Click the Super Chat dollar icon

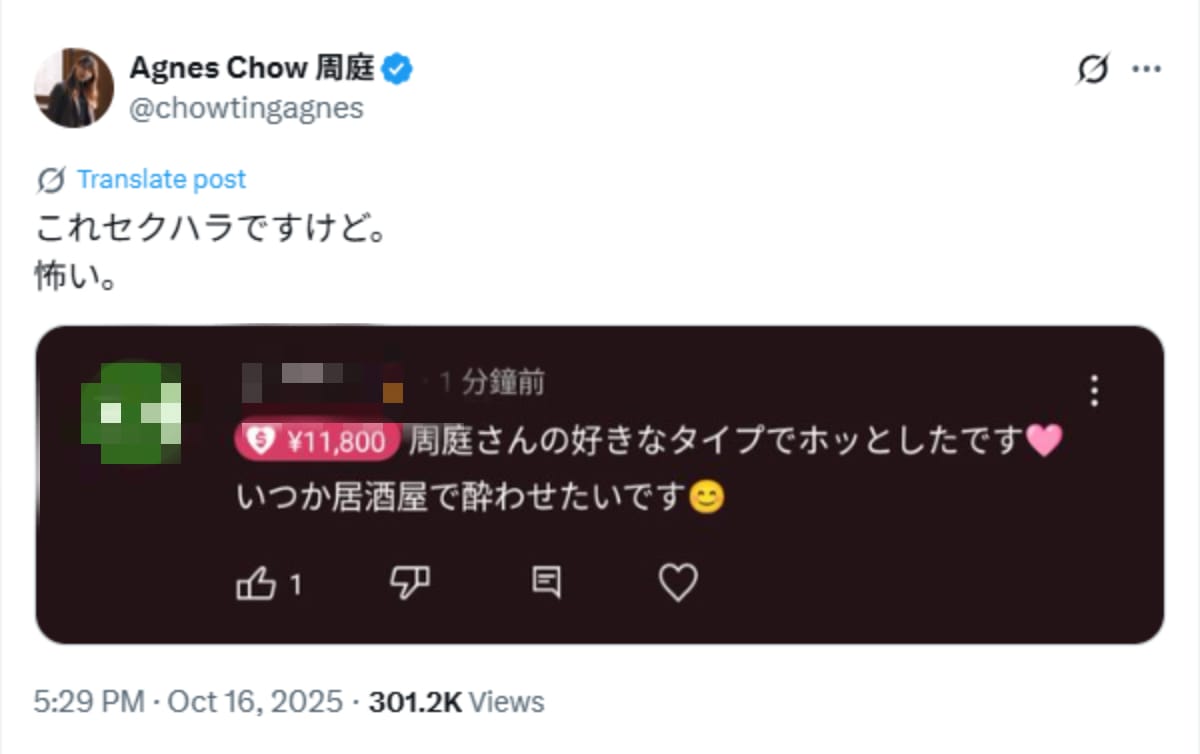259,440
